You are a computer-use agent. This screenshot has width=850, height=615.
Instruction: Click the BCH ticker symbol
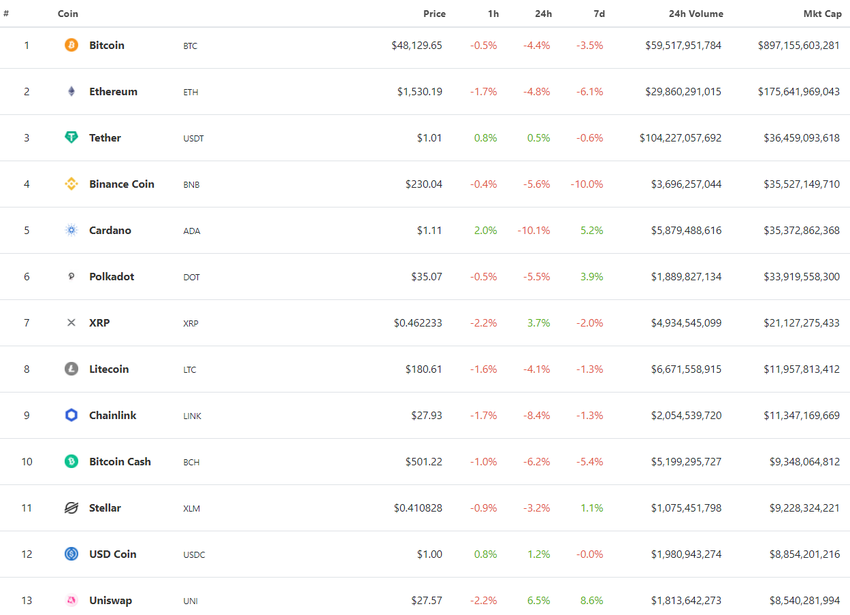(x=191, y=462)
